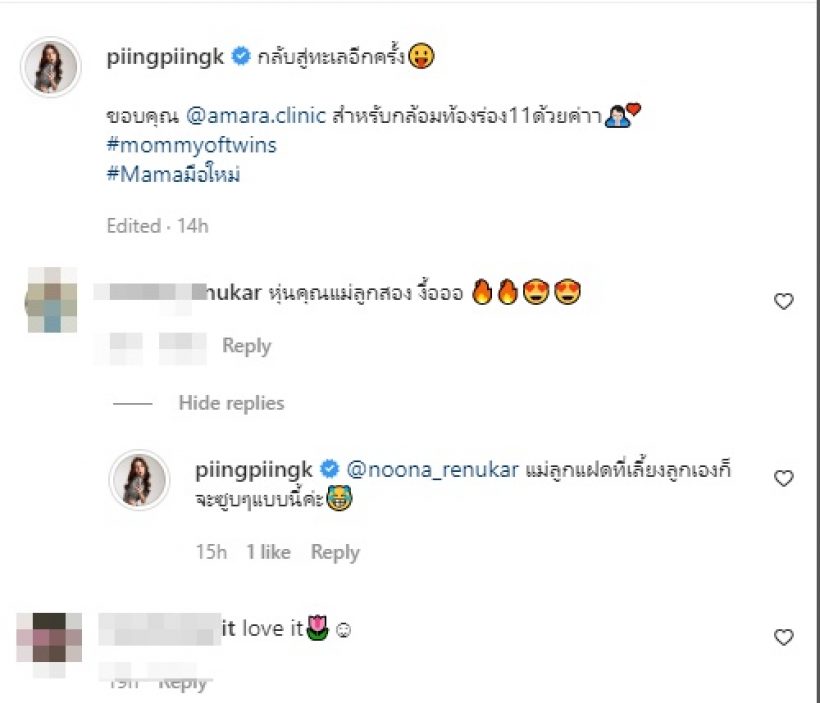The height and width of the screenshot is (703, 820).
Task: Collapse the thread with Hide replies
Action: click(x=231, y=403)
